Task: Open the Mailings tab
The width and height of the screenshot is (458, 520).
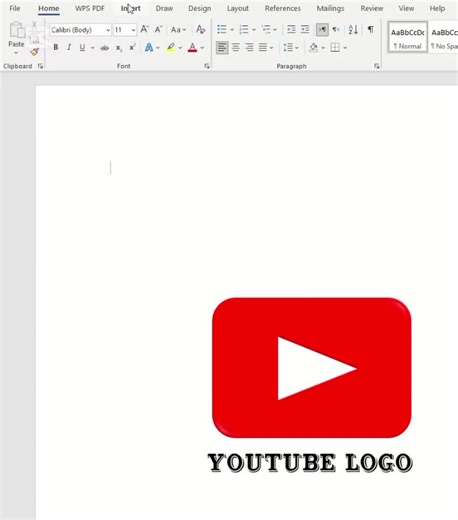Action: click(x=330, y=8)
